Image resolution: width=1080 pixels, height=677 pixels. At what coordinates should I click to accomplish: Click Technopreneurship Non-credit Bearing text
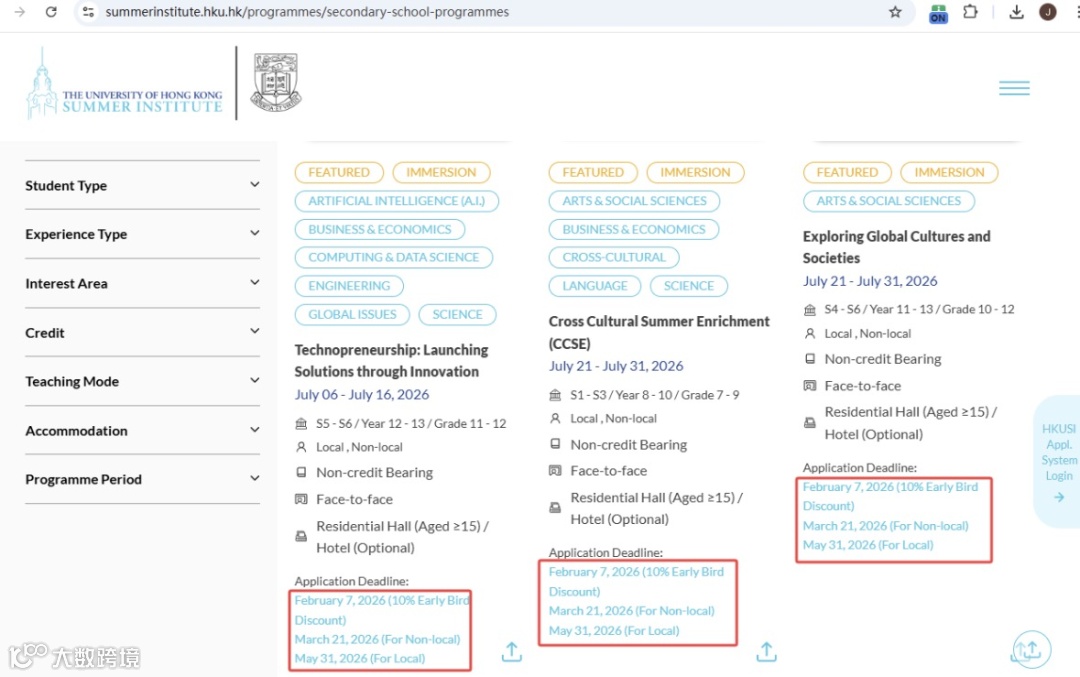click(x=375, y=472)
